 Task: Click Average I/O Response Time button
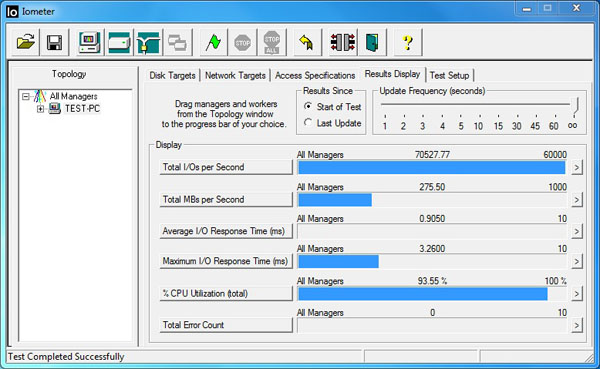coord(226,231)
